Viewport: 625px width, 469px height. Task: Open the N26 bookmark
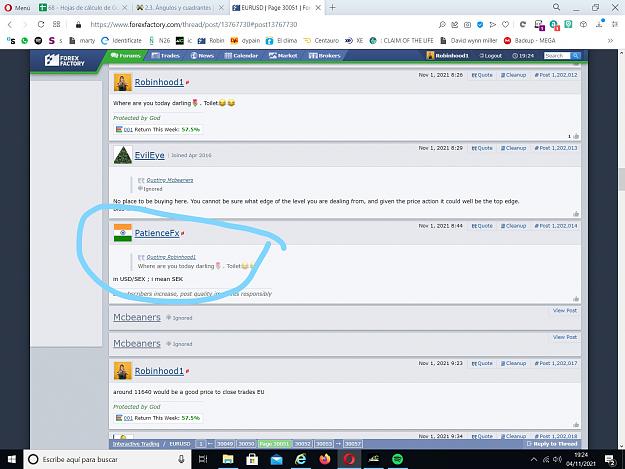[x=159, y=41]
